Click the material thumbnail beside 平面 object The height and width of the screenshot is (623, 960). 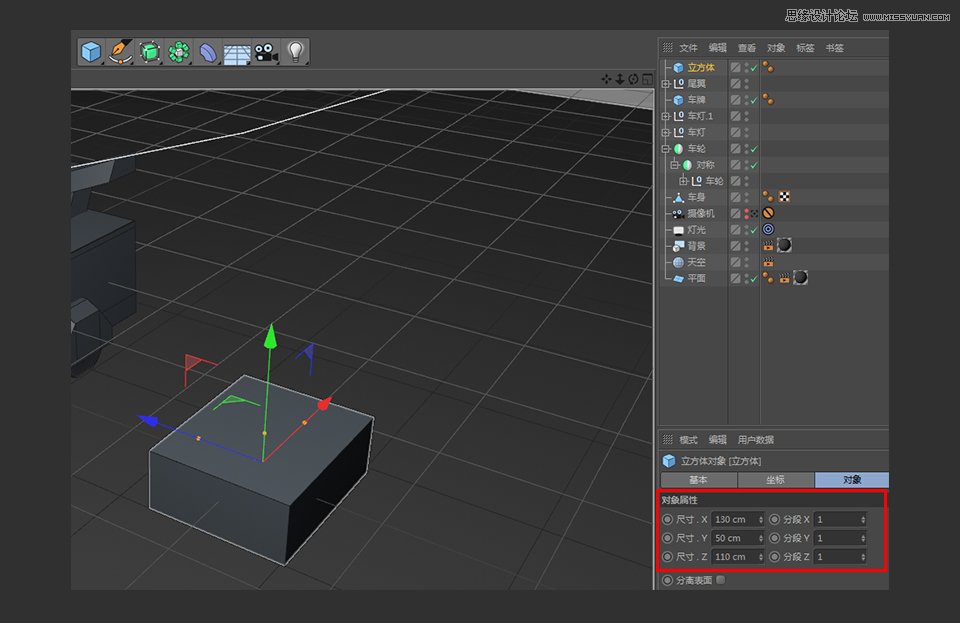pos(799,277)
